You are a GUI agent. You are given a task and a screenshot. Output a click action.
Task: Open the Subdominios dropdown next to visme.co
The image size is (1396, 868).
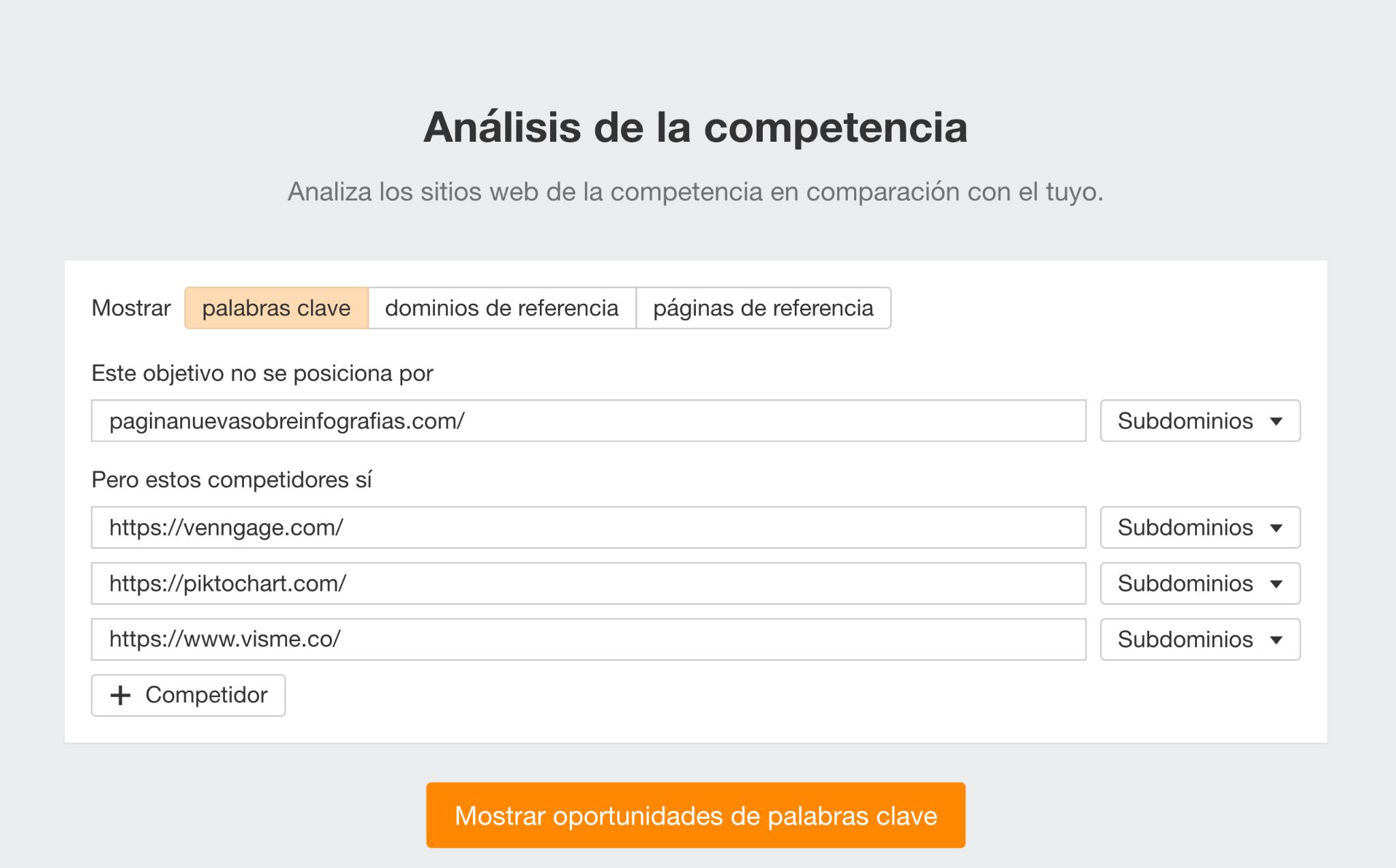click(x=1199, y=639)
